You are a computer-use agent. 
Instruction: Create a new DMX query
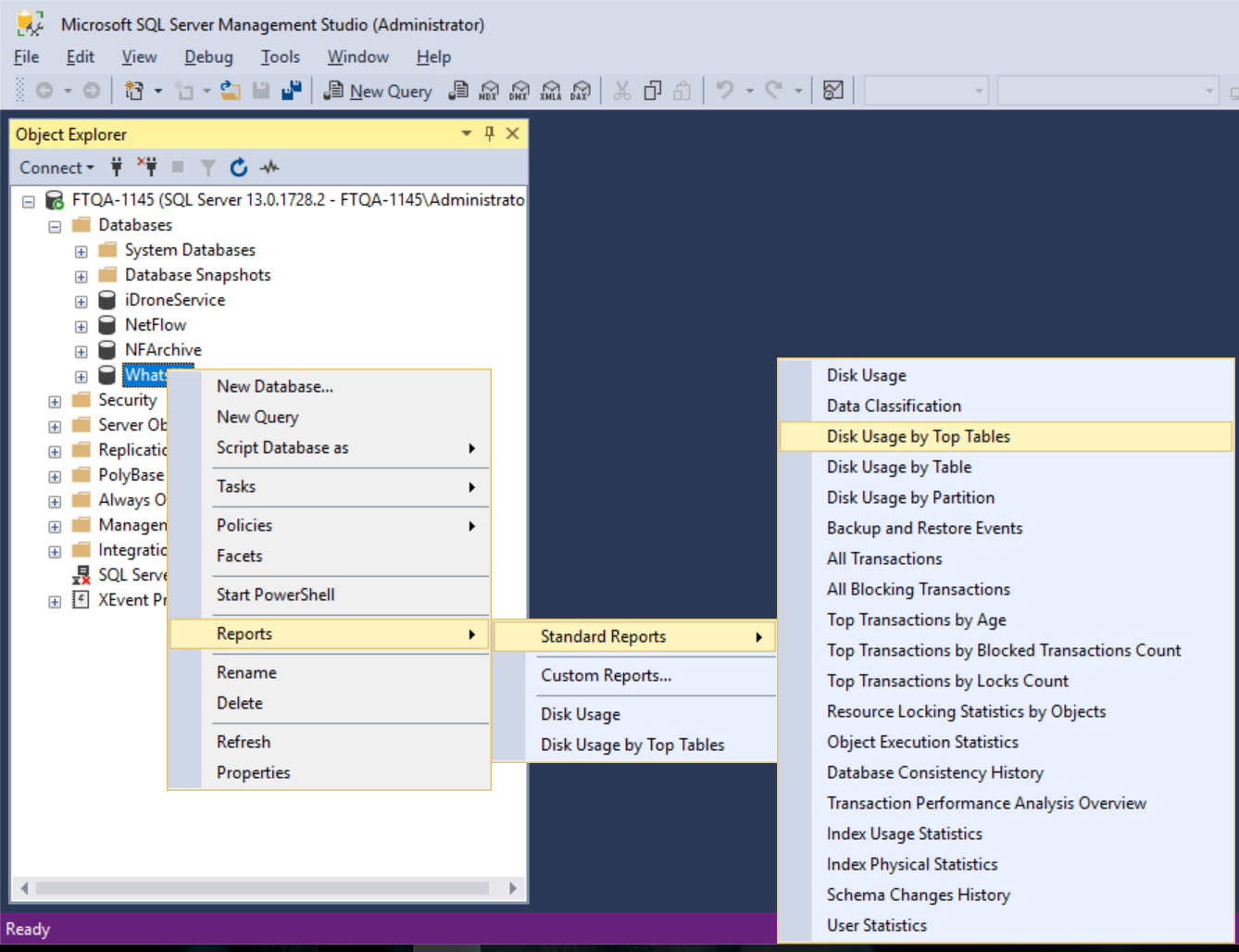point(519,90)
